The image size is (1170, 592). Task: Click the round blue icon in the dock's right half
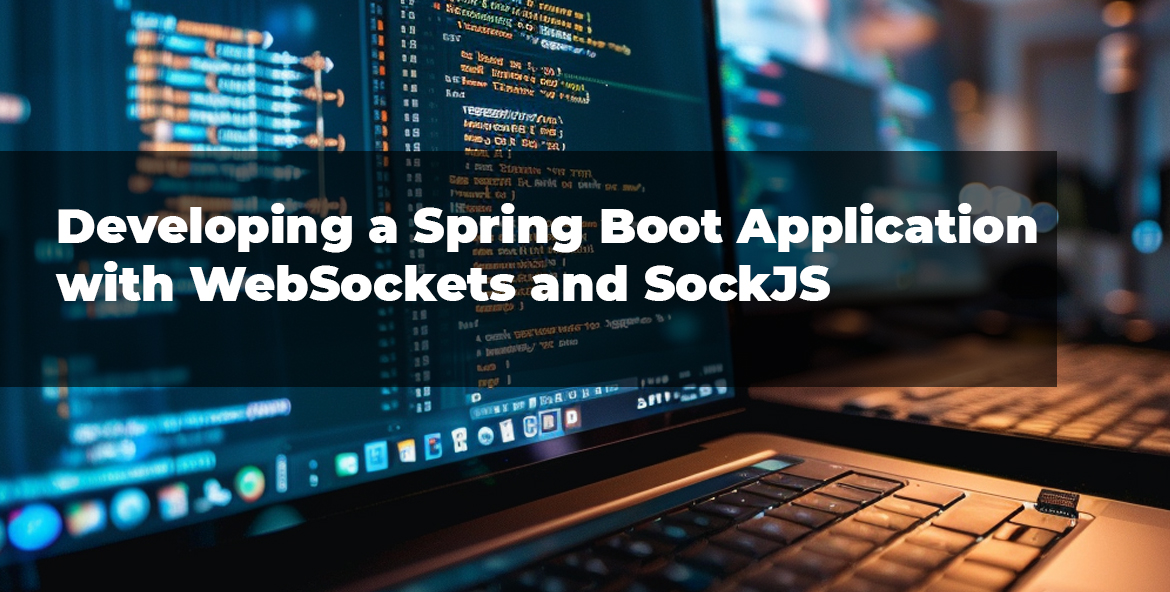point(485,435)
